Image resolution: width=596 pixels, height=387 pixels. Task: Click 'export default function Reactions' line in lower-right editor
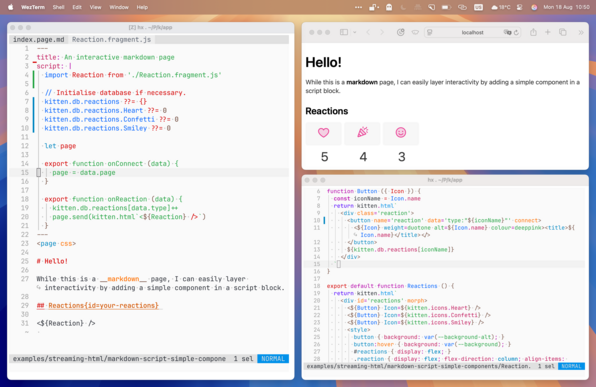(390, 286)
